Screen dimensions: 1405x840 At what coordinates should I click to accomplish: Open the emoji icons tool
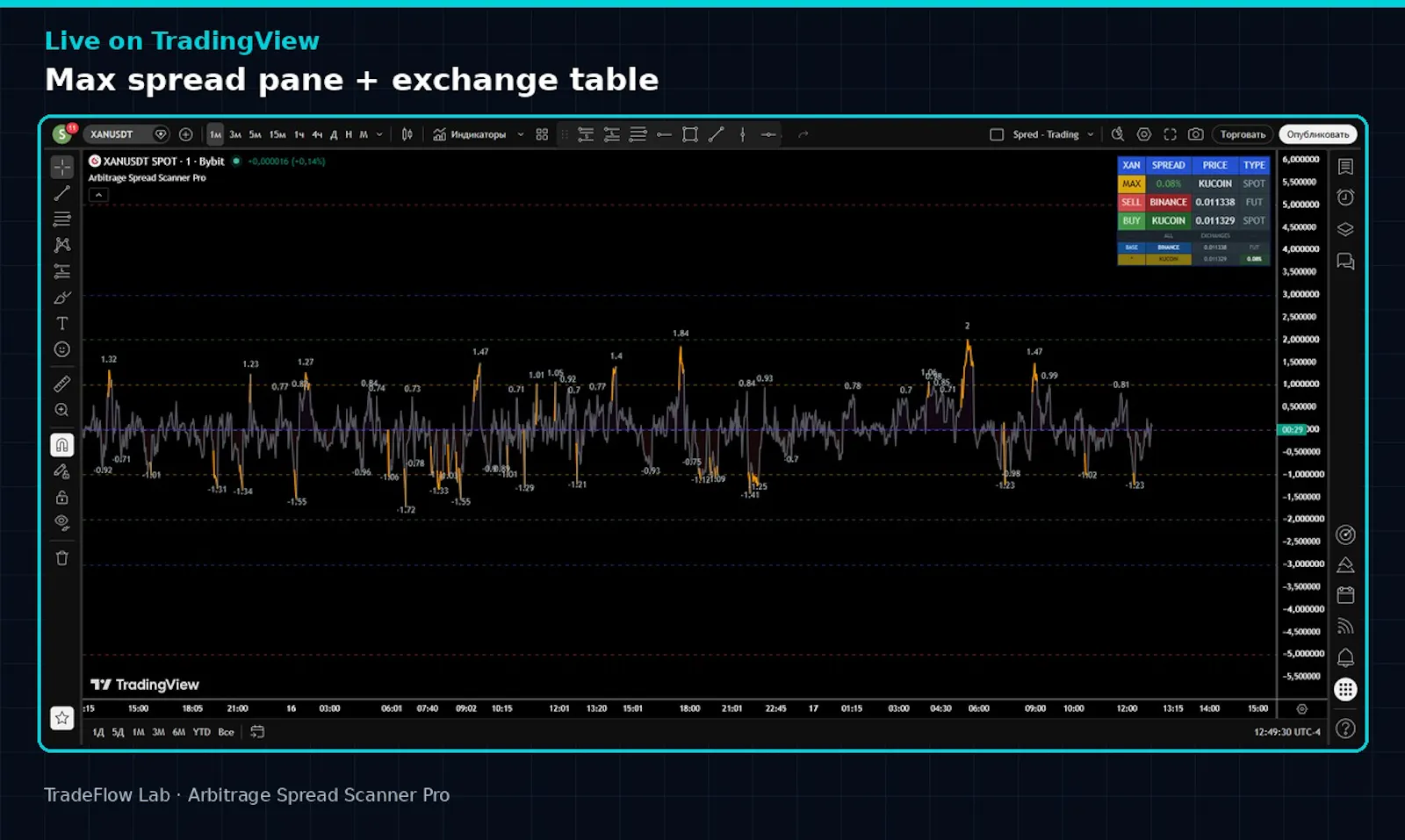click(x=62, y=349)
